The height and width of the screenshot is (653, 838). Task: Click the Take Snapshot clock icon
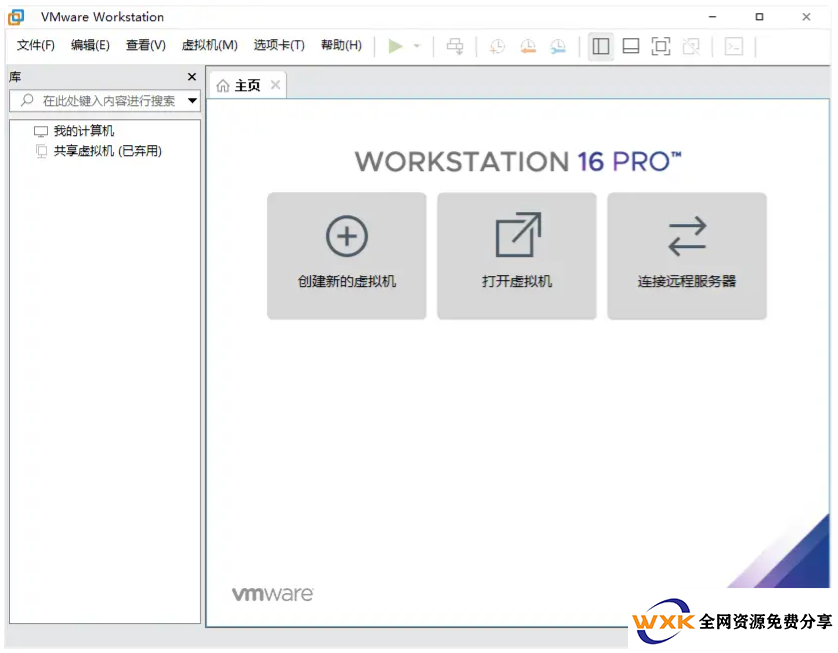click(x=498, y=46)
